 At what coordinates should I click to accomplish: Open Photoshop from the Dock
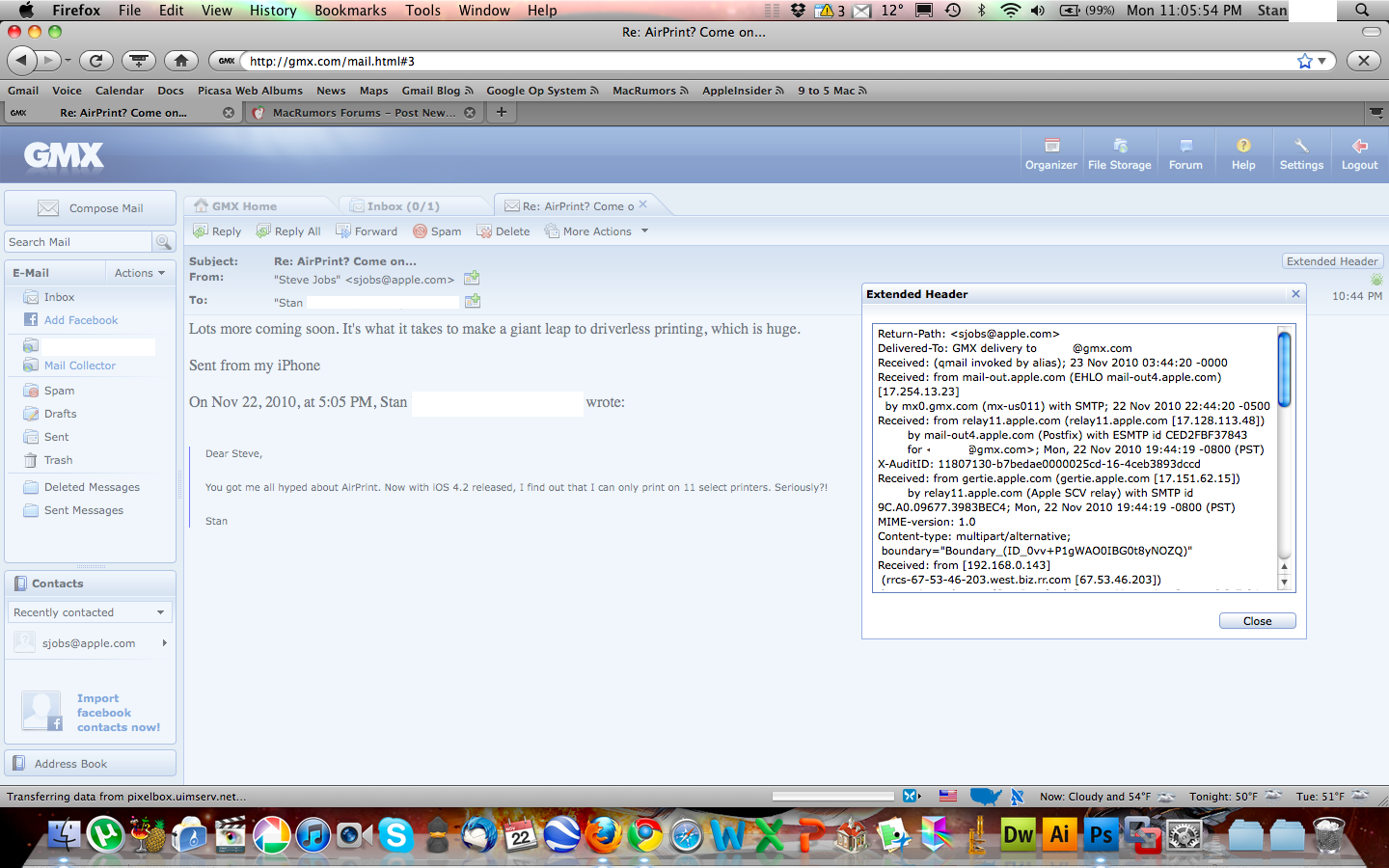(1102, 834)
